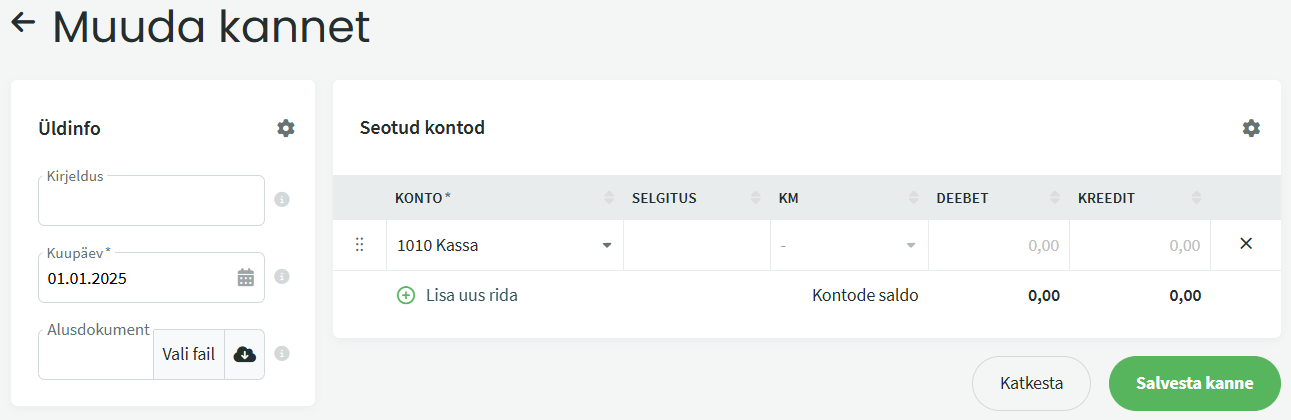Expand the 1010 Kassa account dropdown

click(x=606, y=246)
